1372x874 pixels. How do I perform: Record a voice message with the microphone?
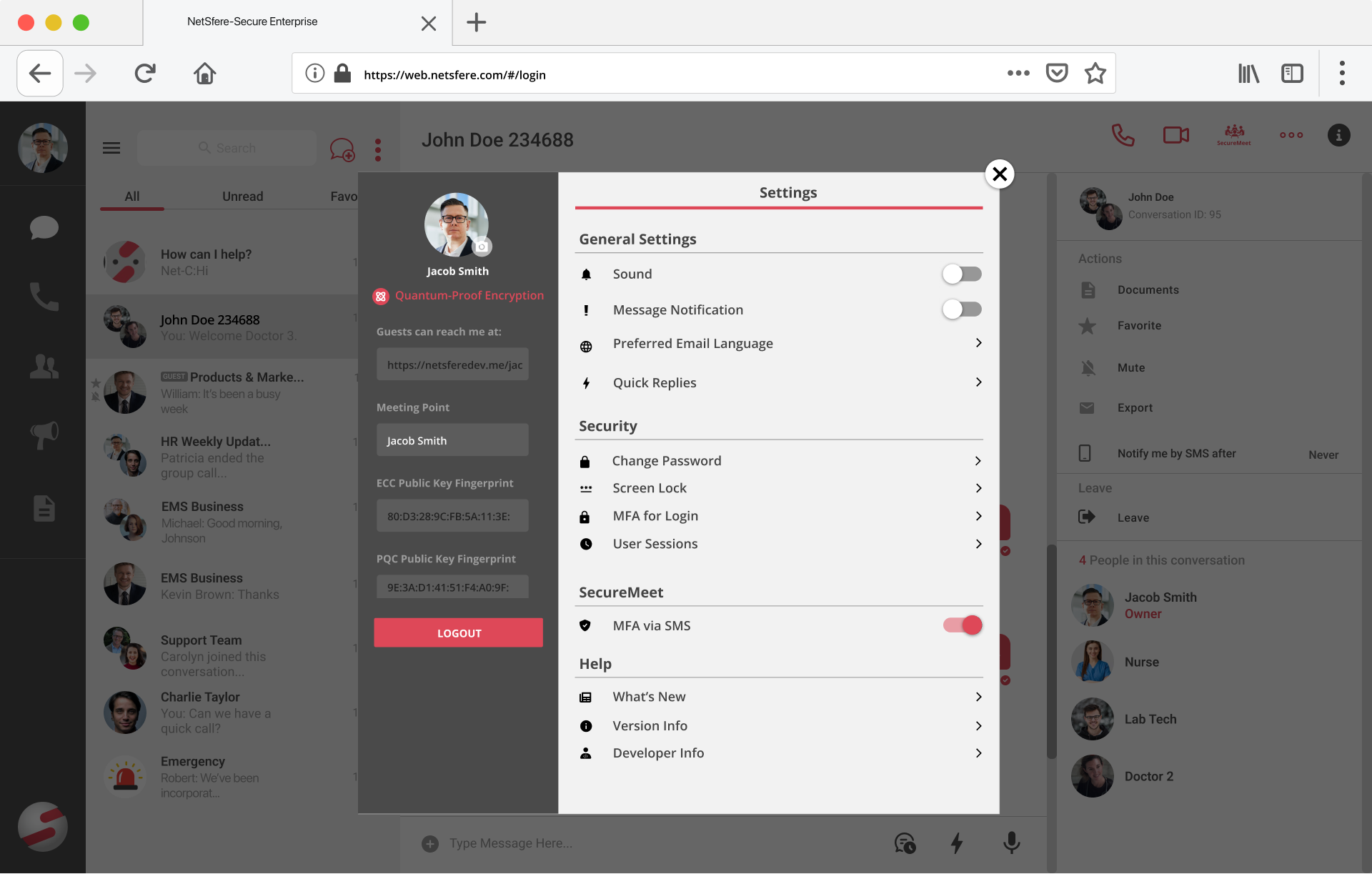click(x=1011, y=843)
